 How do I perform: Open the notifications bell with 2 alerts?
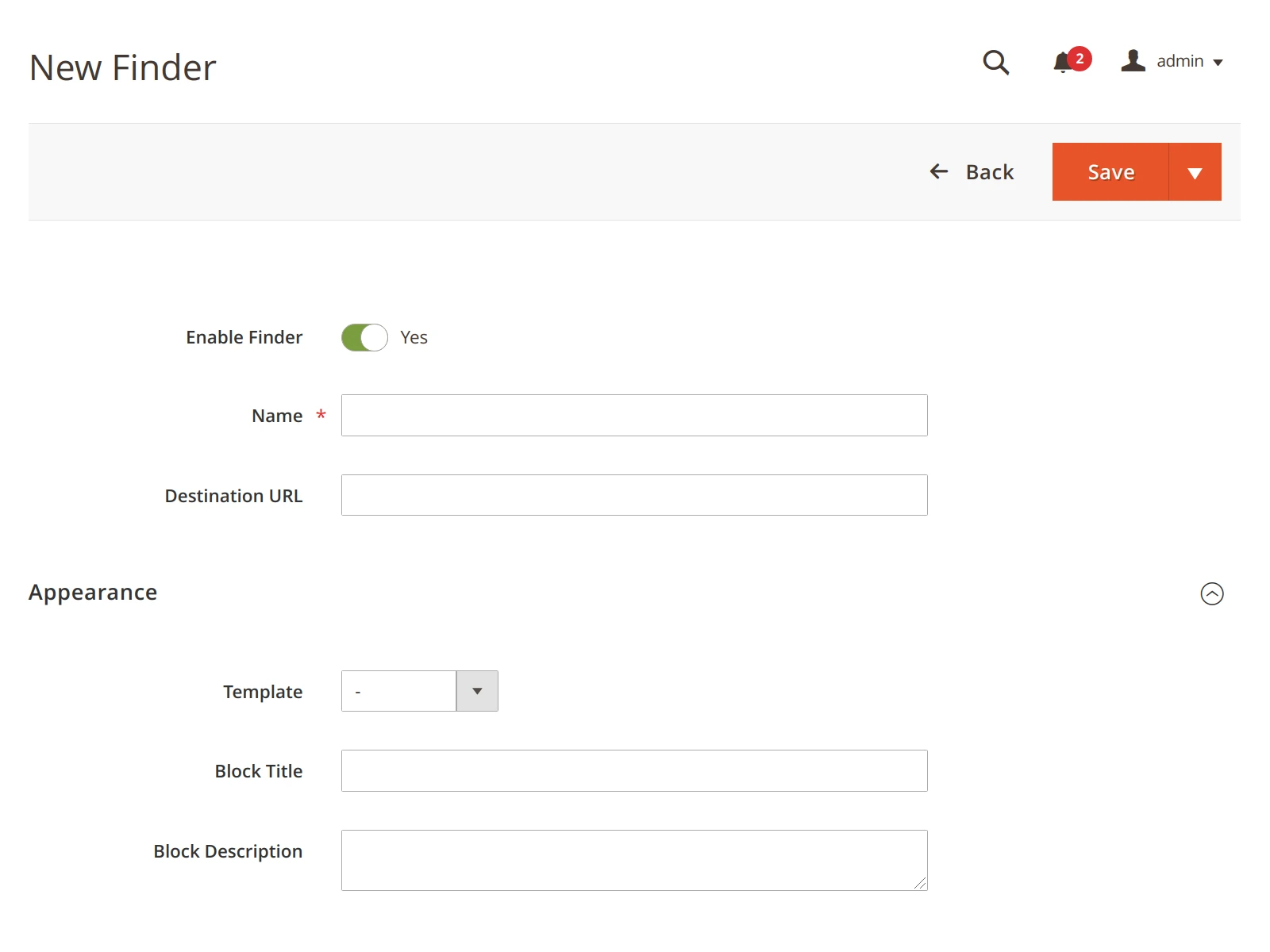1062,63
